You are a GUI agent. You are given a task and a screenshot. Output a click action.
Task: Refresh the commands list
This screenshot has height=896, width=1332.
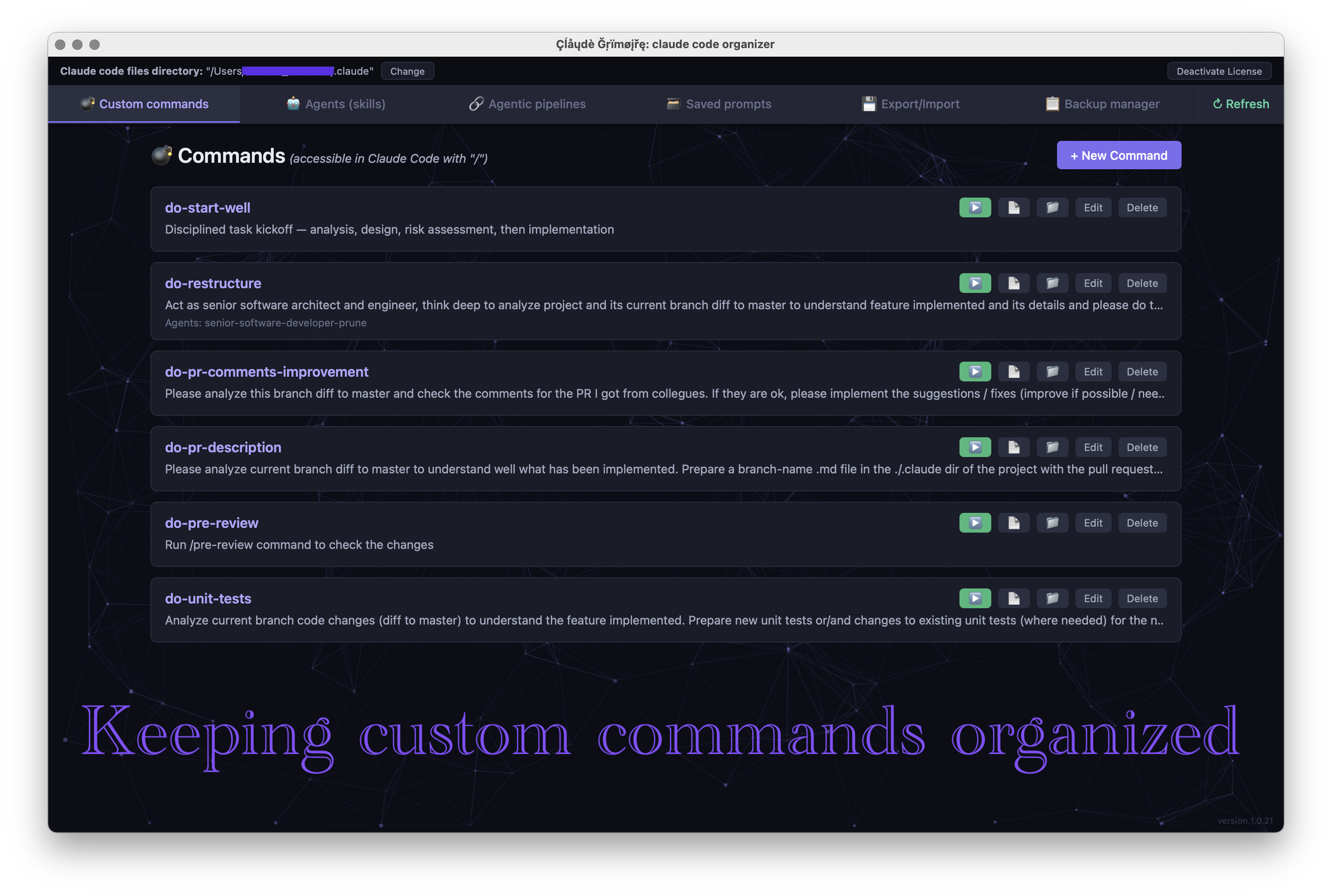(1240, 104)
